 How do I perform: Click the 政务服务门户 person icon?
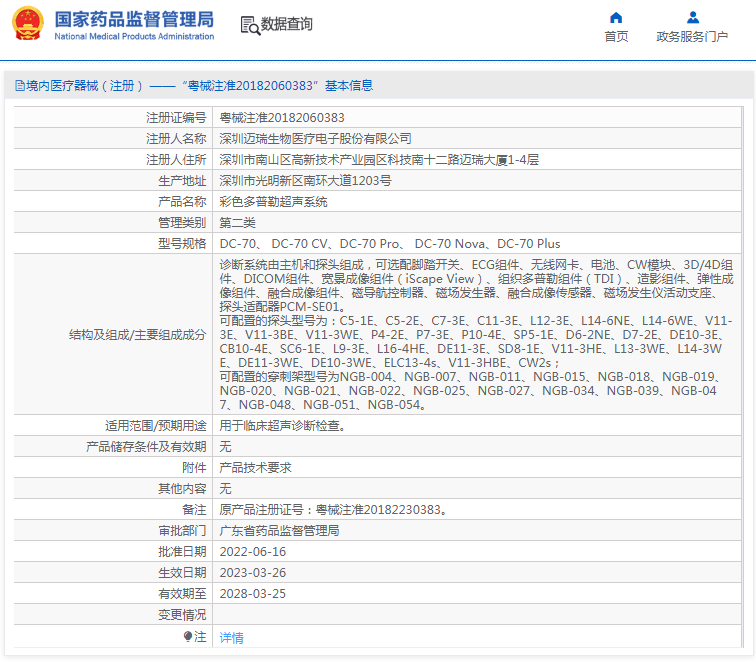(x=693, y=18)
